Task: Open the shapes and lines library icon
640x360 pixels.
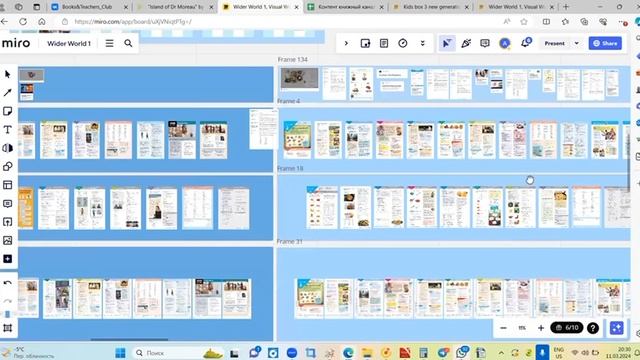Action: tap(7, 148)
